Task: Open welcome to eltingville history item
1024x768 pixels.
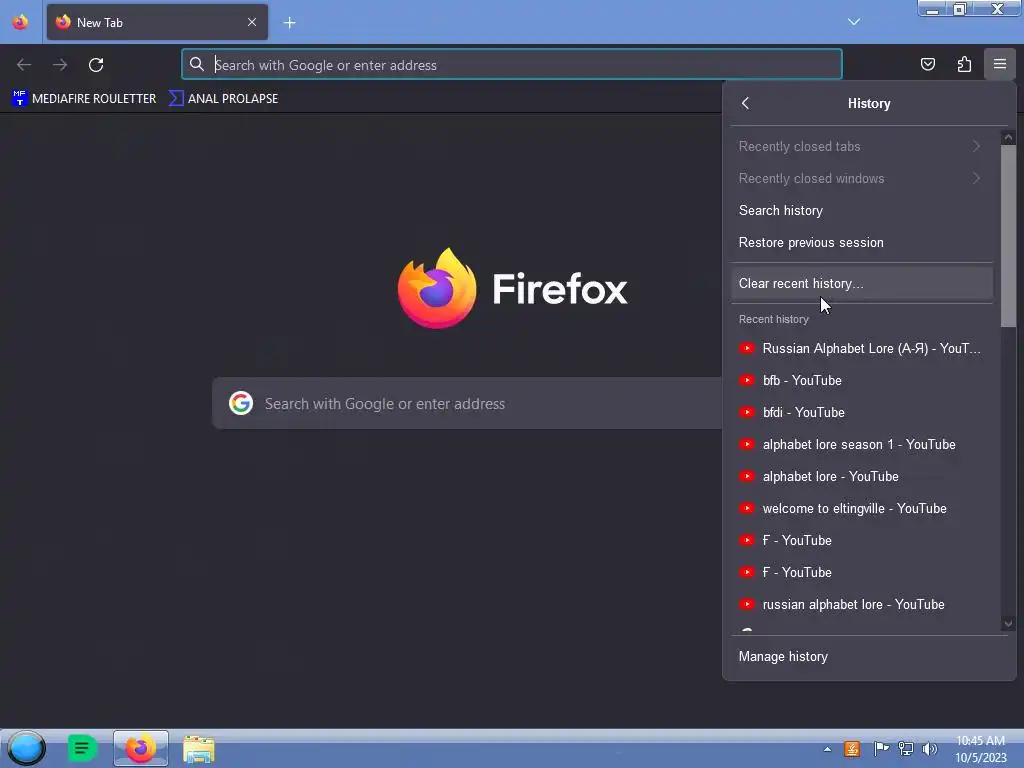Action: (861, 508)
